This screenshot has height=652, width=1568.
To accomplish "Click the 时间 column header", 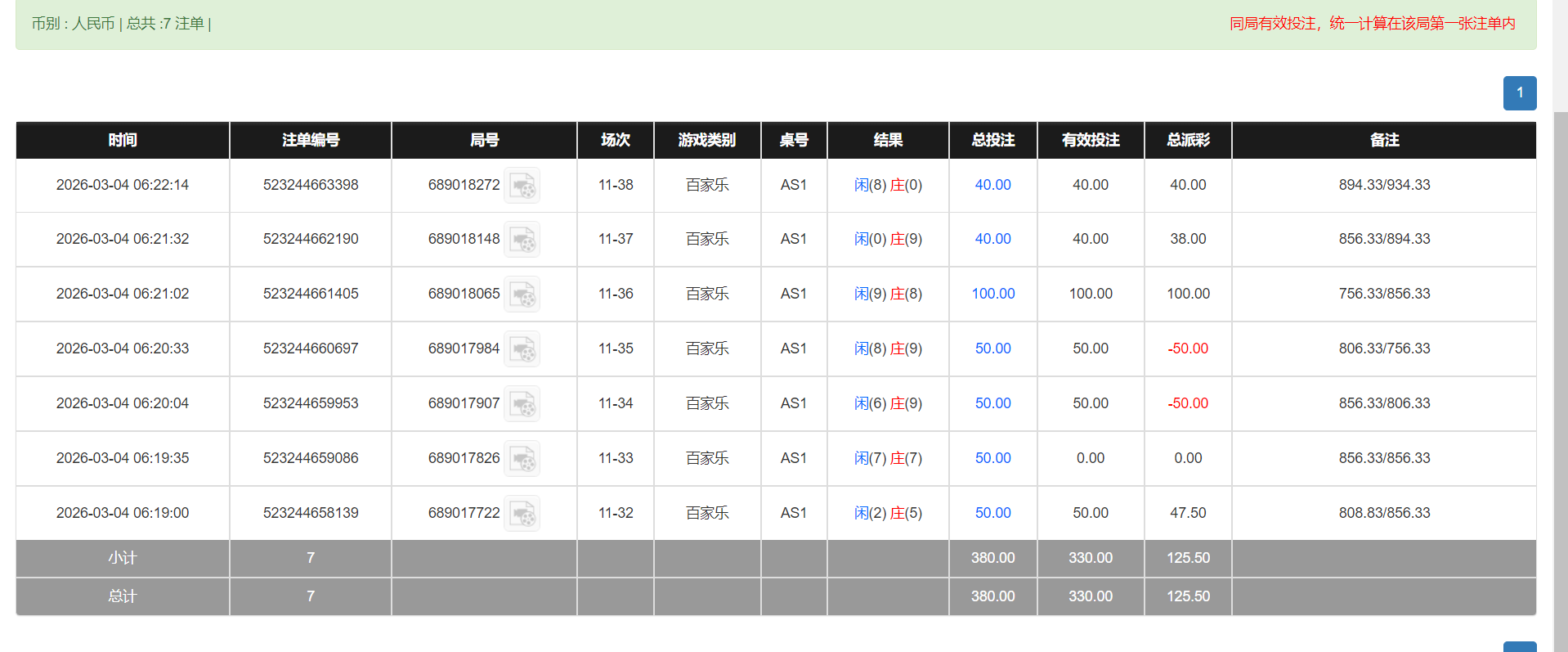I will pos(123,140).
